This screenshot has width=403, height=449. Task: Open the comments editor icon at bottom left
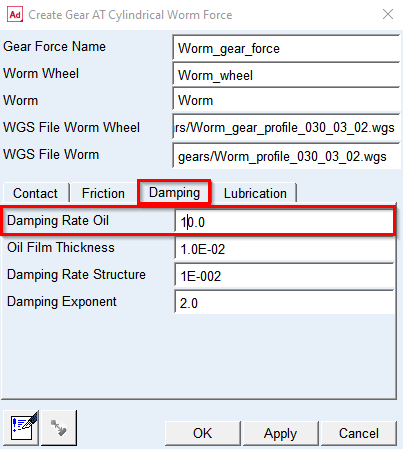[21, 428]
